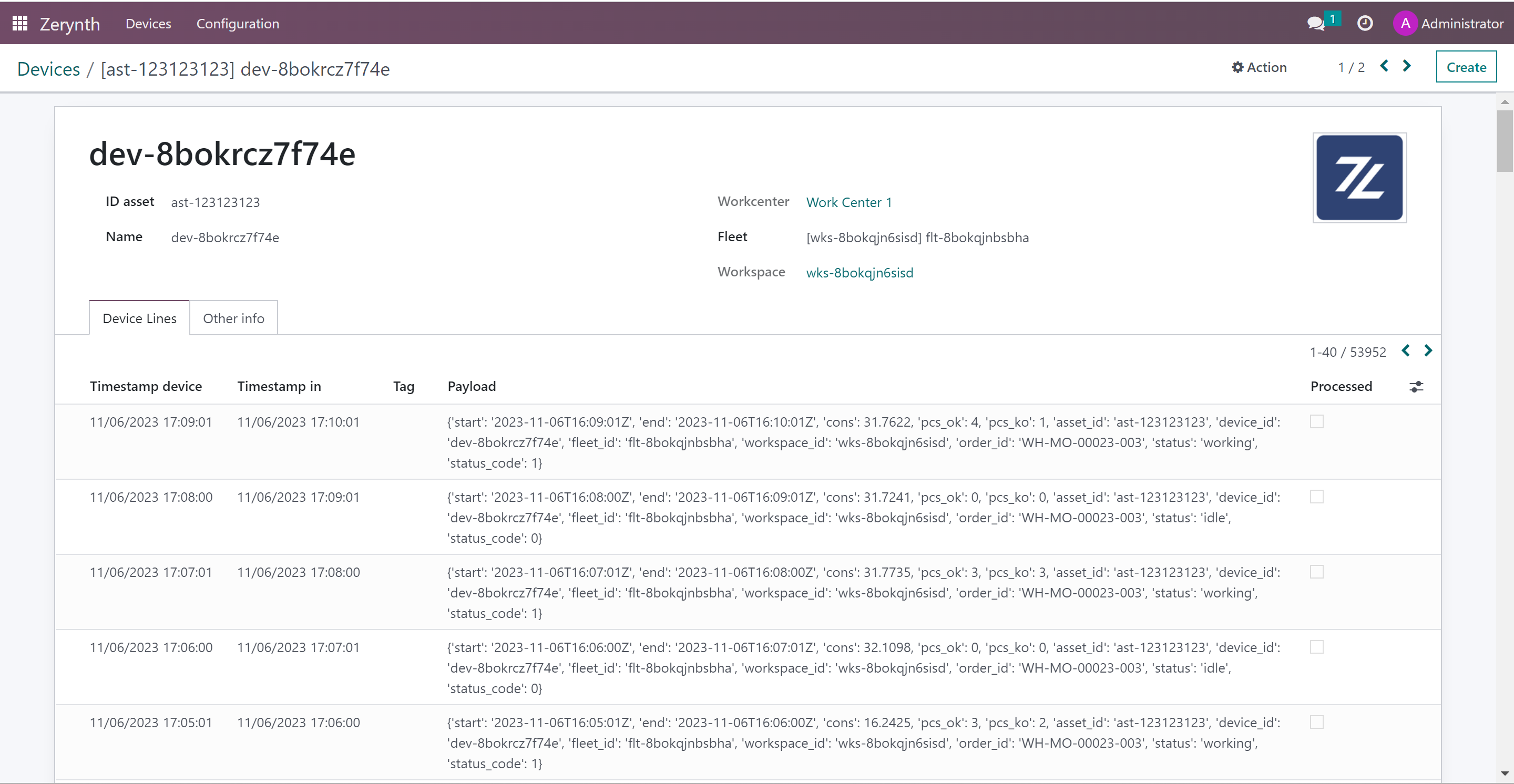Screen dimensions: 1514x784
Task: Go to the next device record
Action: (1406, 66)
